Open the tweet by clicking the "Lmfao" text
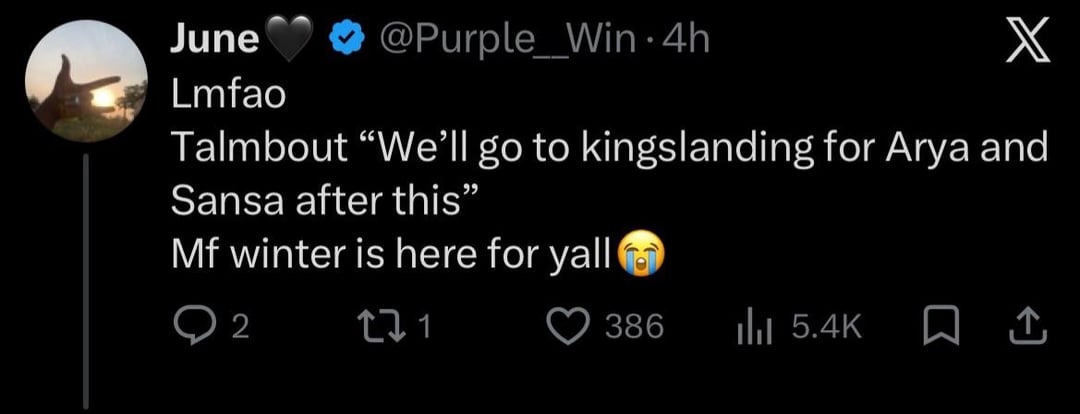 (228, 95)
